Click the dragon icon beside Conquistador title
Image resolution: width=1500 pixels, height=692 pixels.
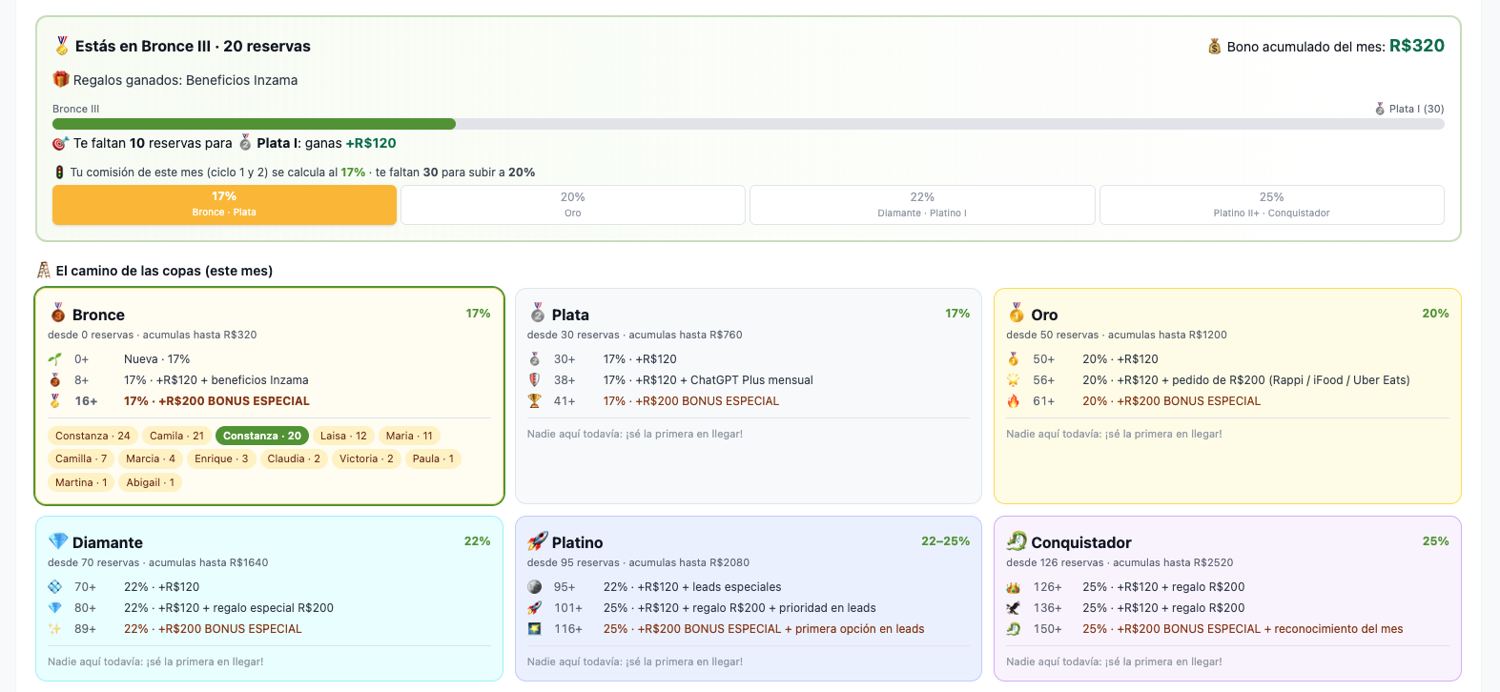coord(1016,541)
